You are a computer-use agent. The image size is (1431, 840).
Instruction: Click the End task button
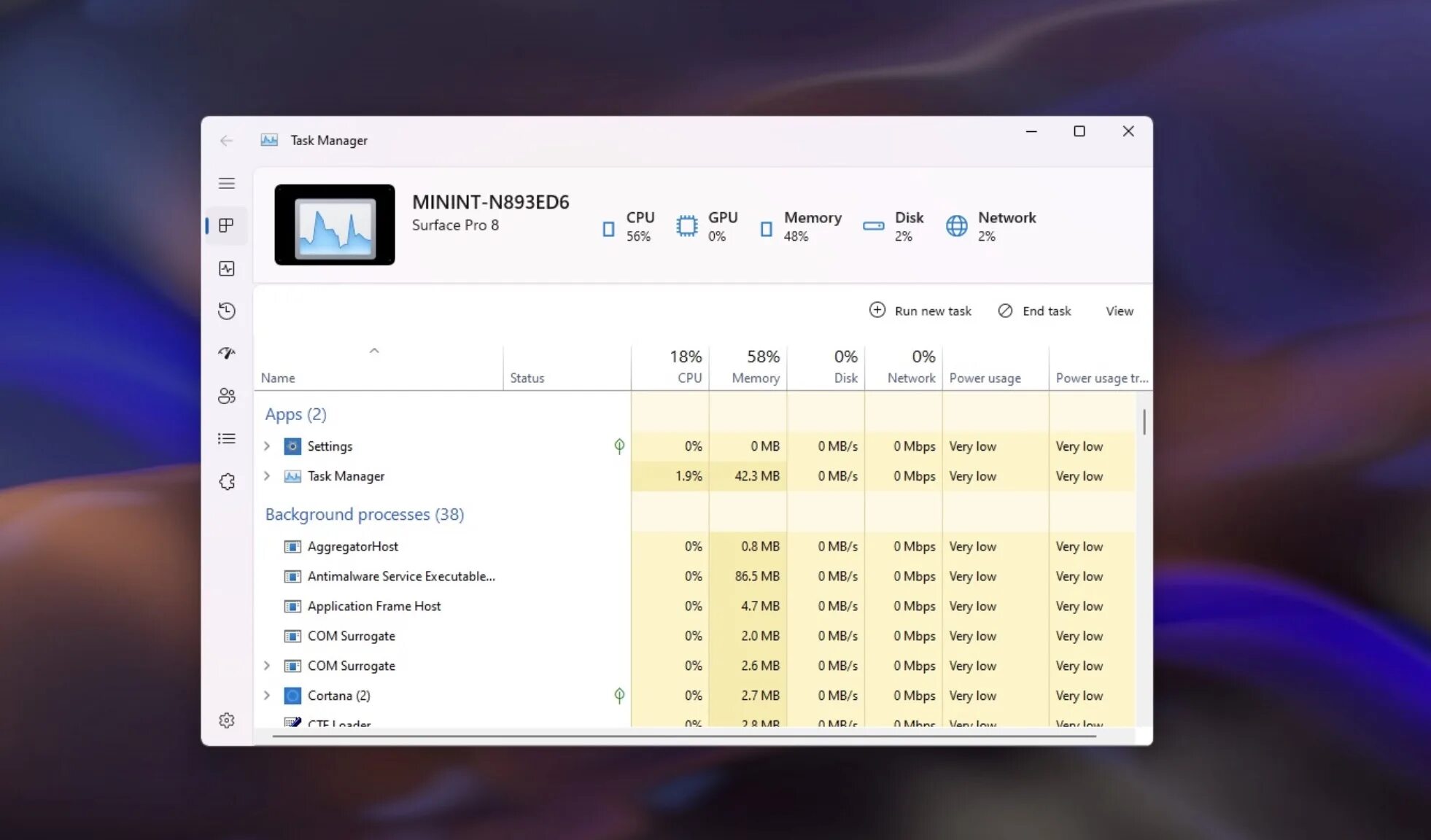[1034, 311]
